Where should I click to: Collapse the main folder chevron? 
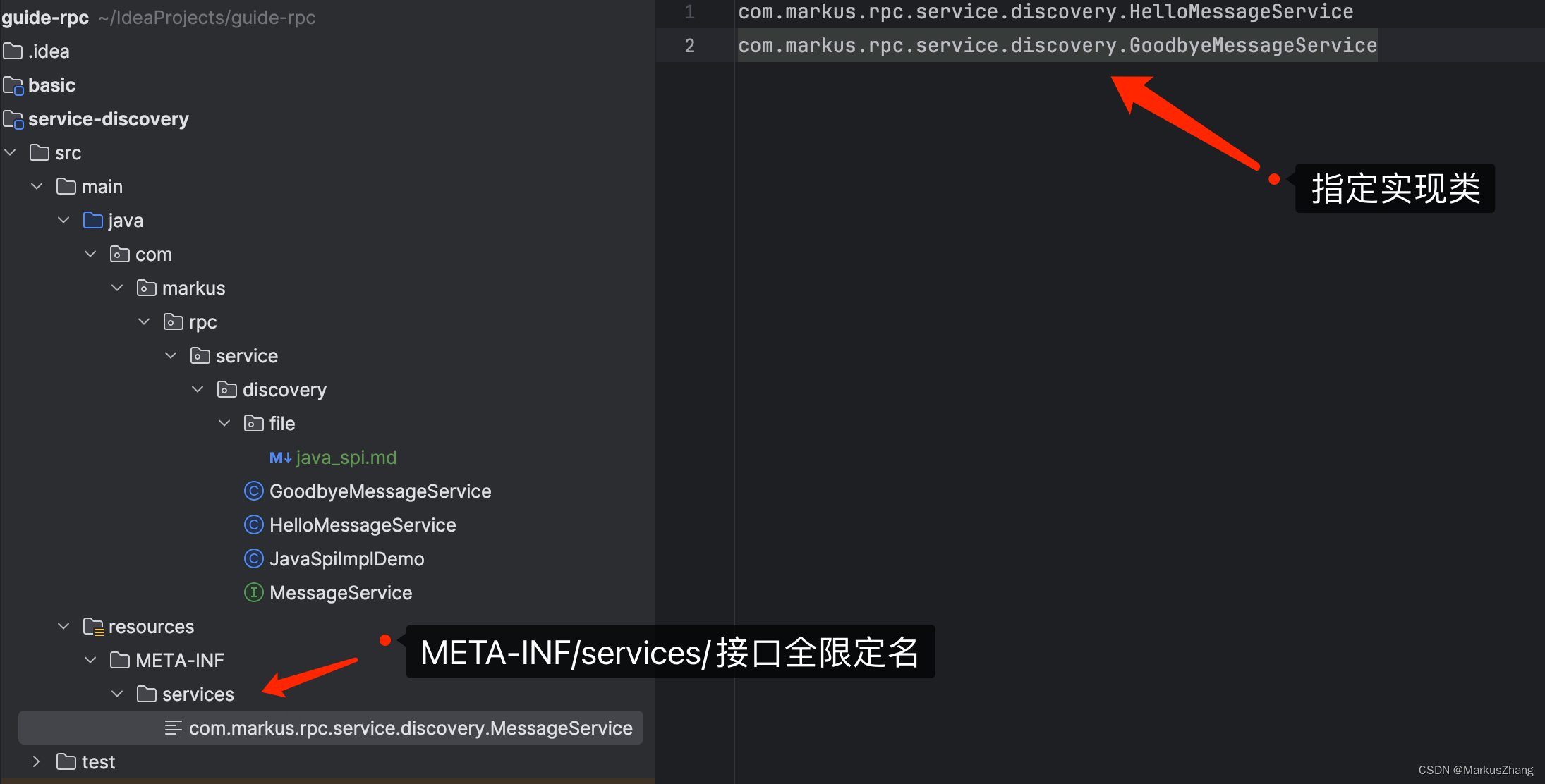coord(37,186)
